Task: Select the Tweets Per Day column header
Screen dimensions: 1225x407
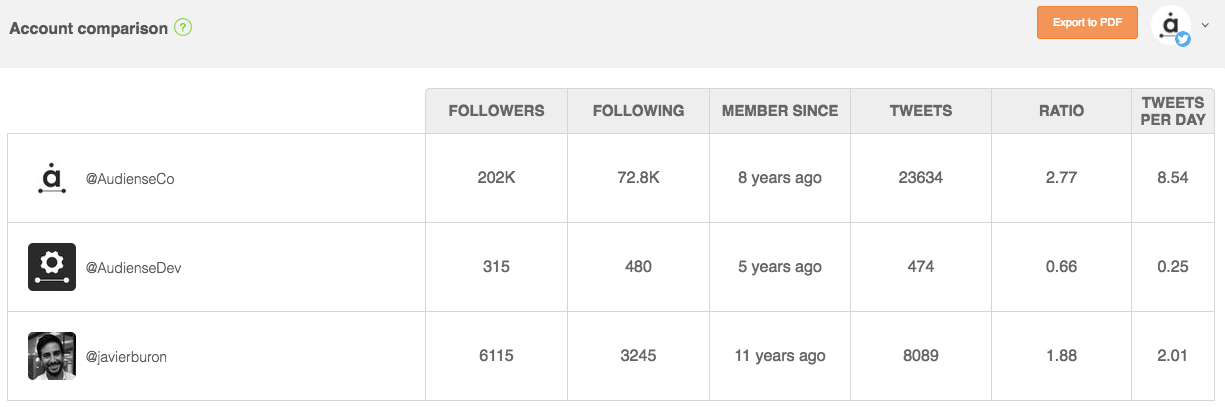Action: click(x=1173, y=111)
